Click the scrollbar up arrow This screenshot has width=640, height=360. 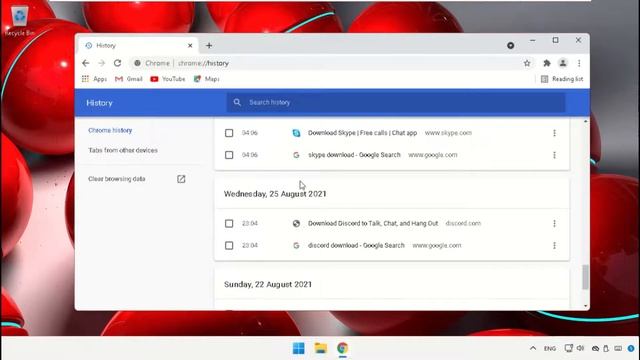(x=585, y=122)
